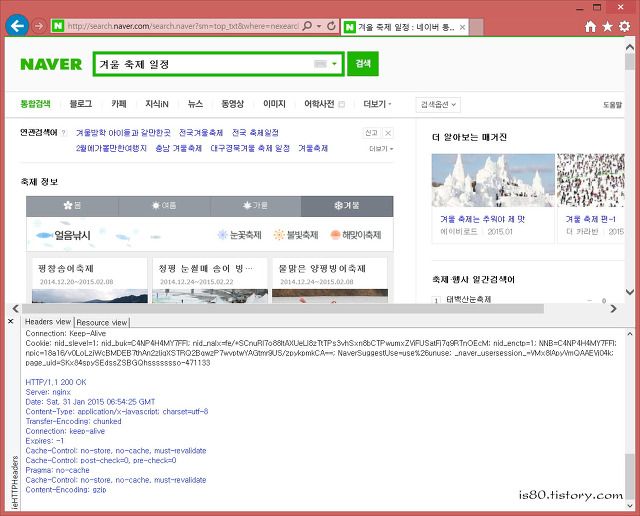Expand related searches 더보기

pyautogui.click(x=381, y=149)
